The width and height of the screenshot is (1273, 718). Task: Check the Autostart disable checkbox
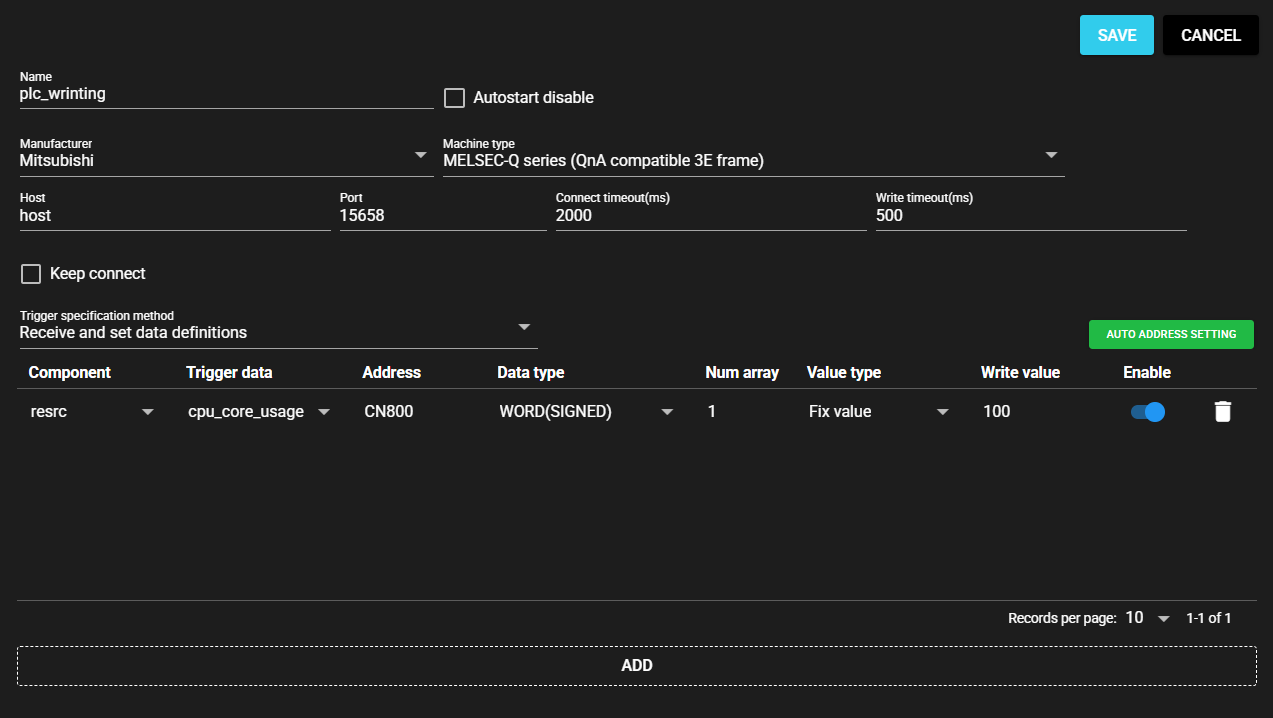(x=455, y=98)
